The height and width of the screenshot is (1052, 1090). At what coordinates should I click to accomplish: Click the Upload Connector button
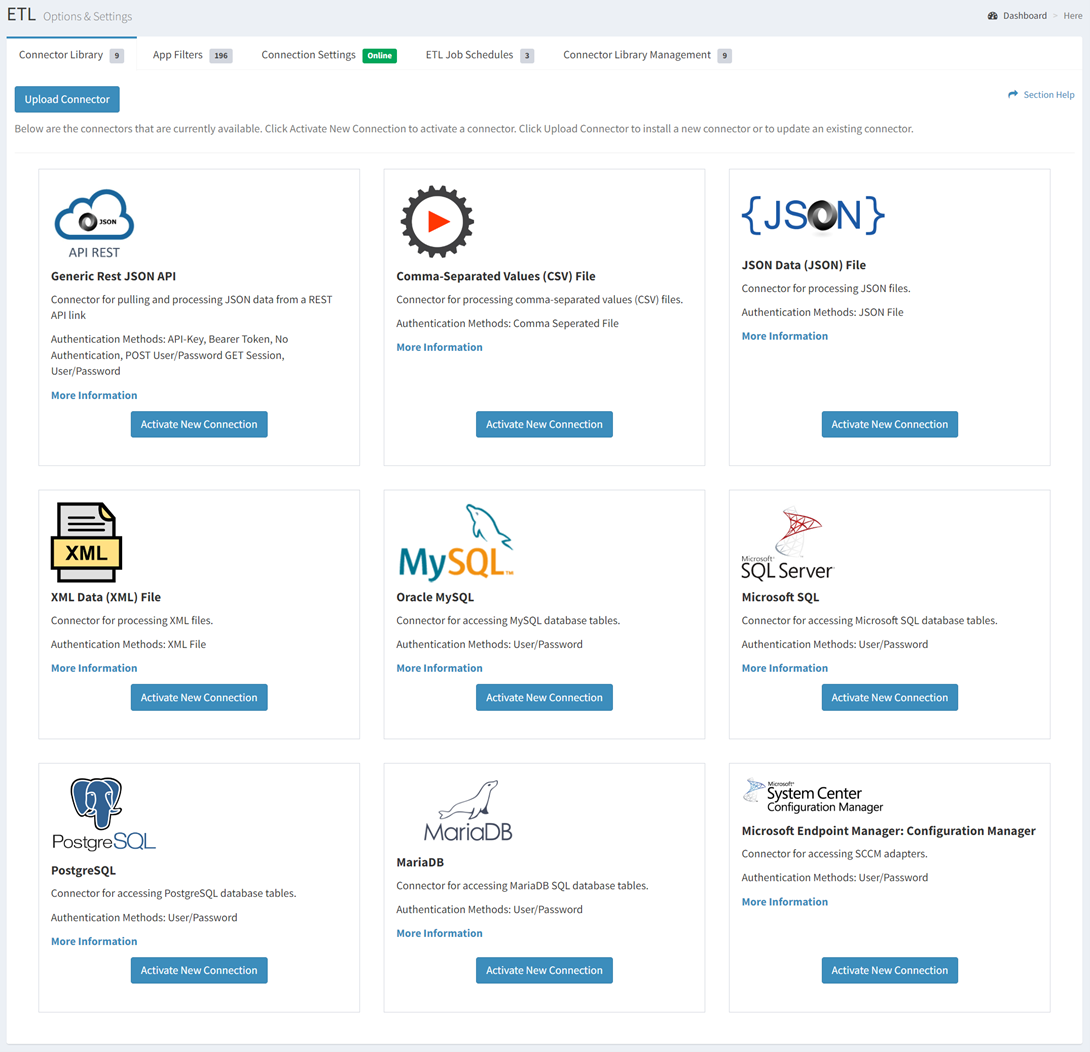[x=67, y=99]
